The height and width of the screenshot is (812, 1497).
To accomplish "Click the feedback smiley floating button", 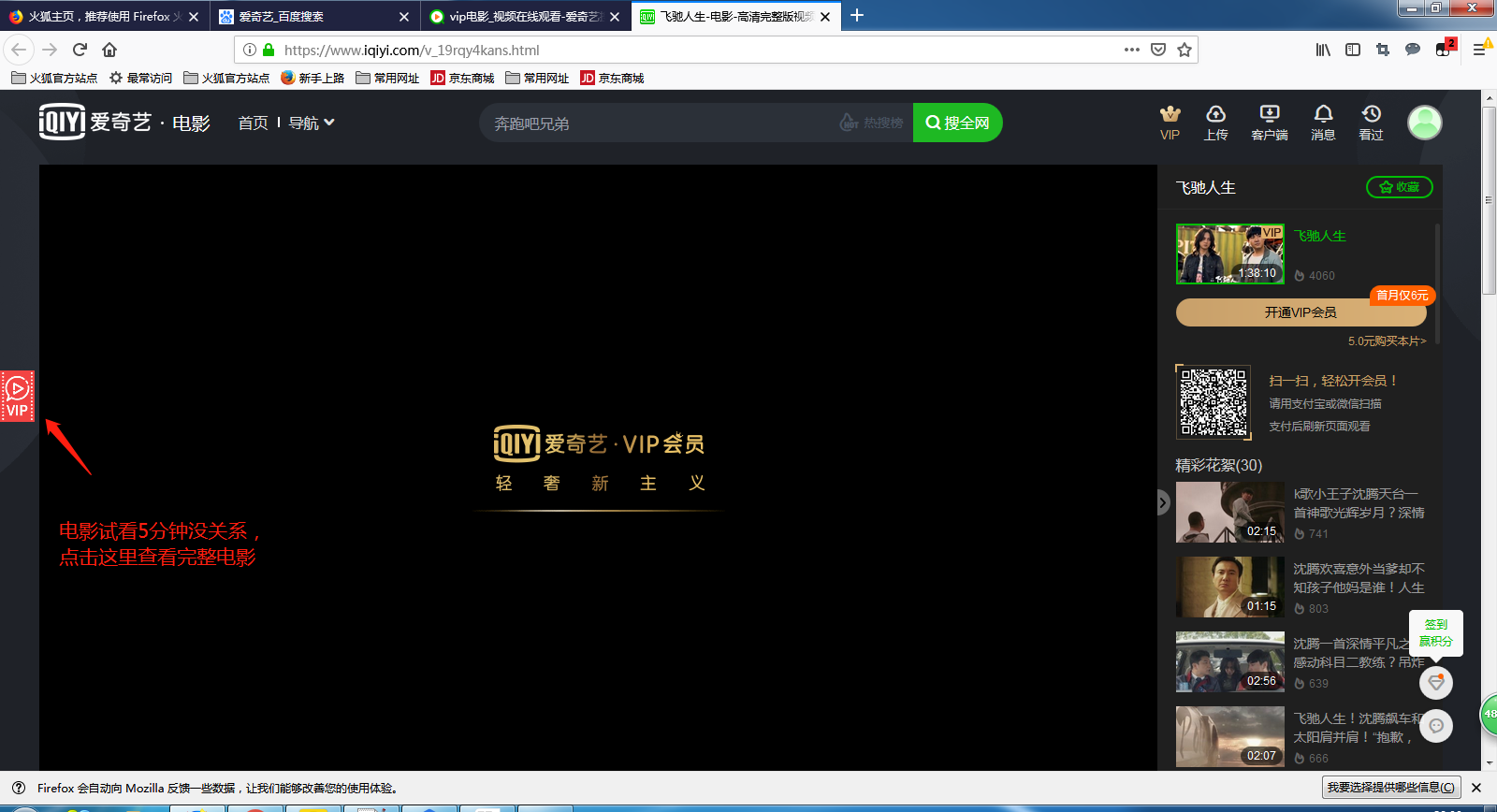I will (x=1436, y=726).
